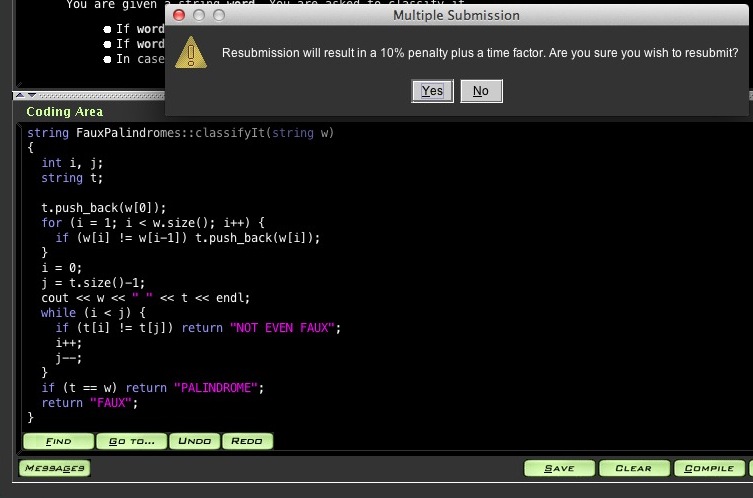Image resolution: width=753 pixels, height=498 pixels.
Task: Place cursor on the classifyIt function signature
Action: 180,133
